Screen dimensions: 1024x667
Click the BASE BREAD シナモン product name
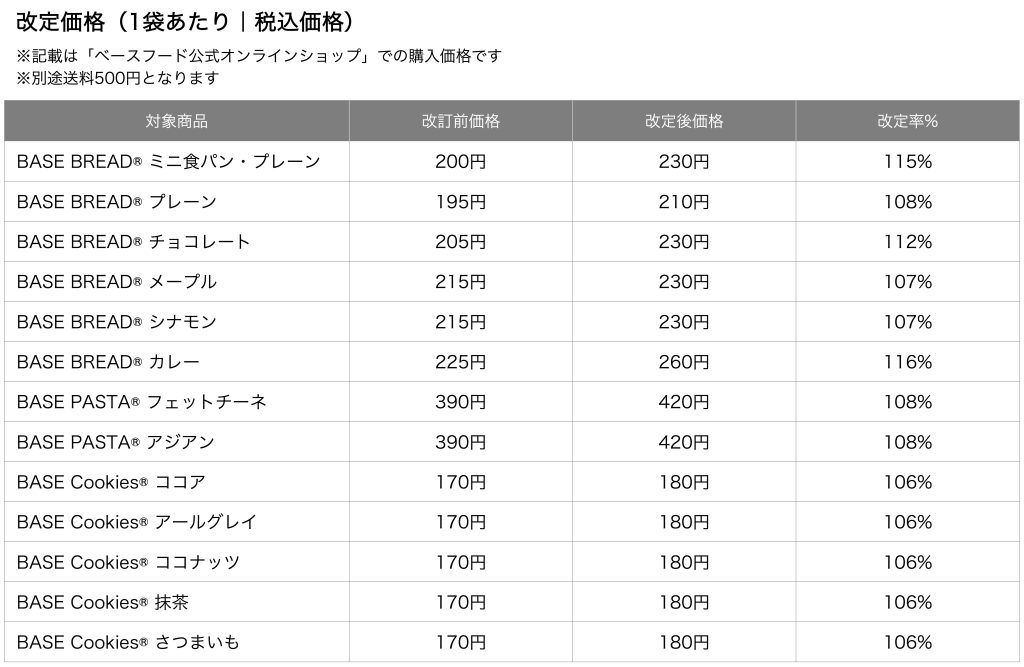coord(117,321)
